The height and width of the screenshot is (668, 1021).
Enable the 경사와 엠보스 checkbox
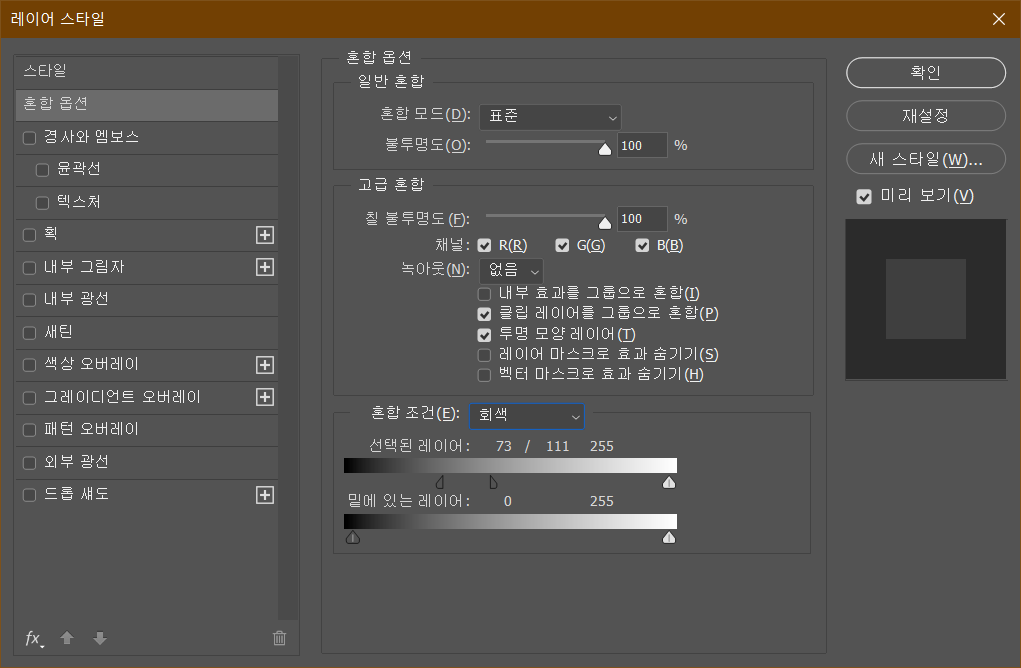pyautogui.click(x=29, y=138)
